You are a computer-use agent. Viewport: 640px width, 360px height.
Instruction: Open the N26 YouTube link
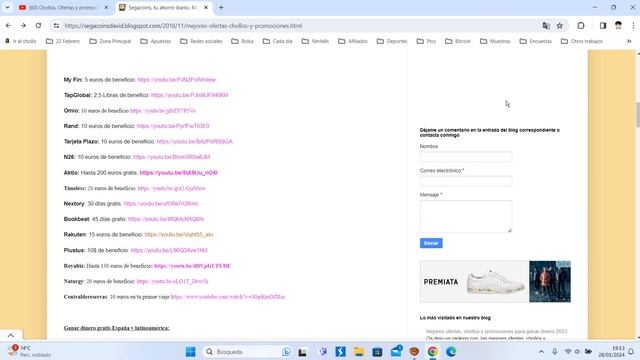(171, 157)
